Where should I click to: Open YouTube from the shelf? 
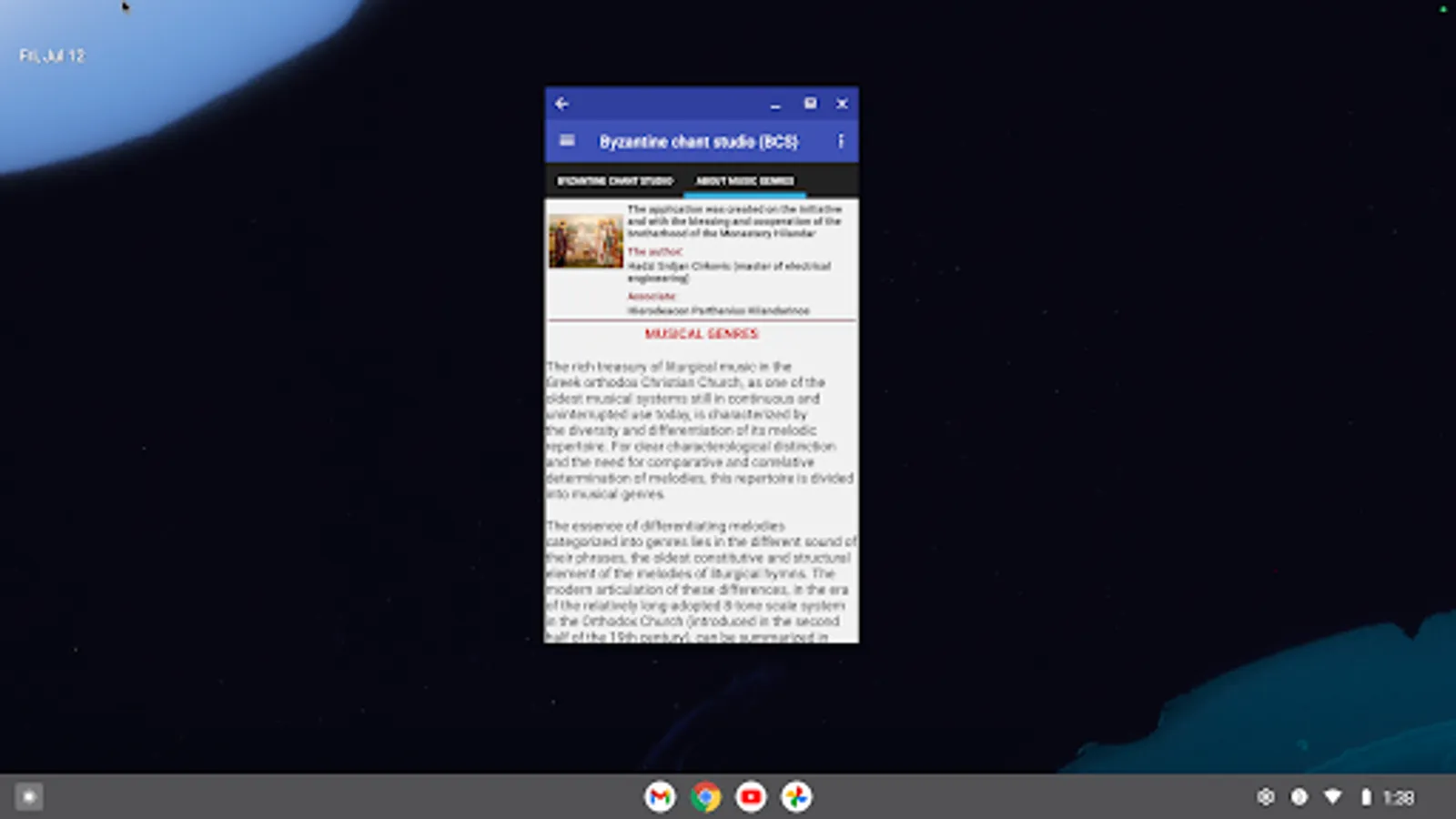click(x=751, y=796)
